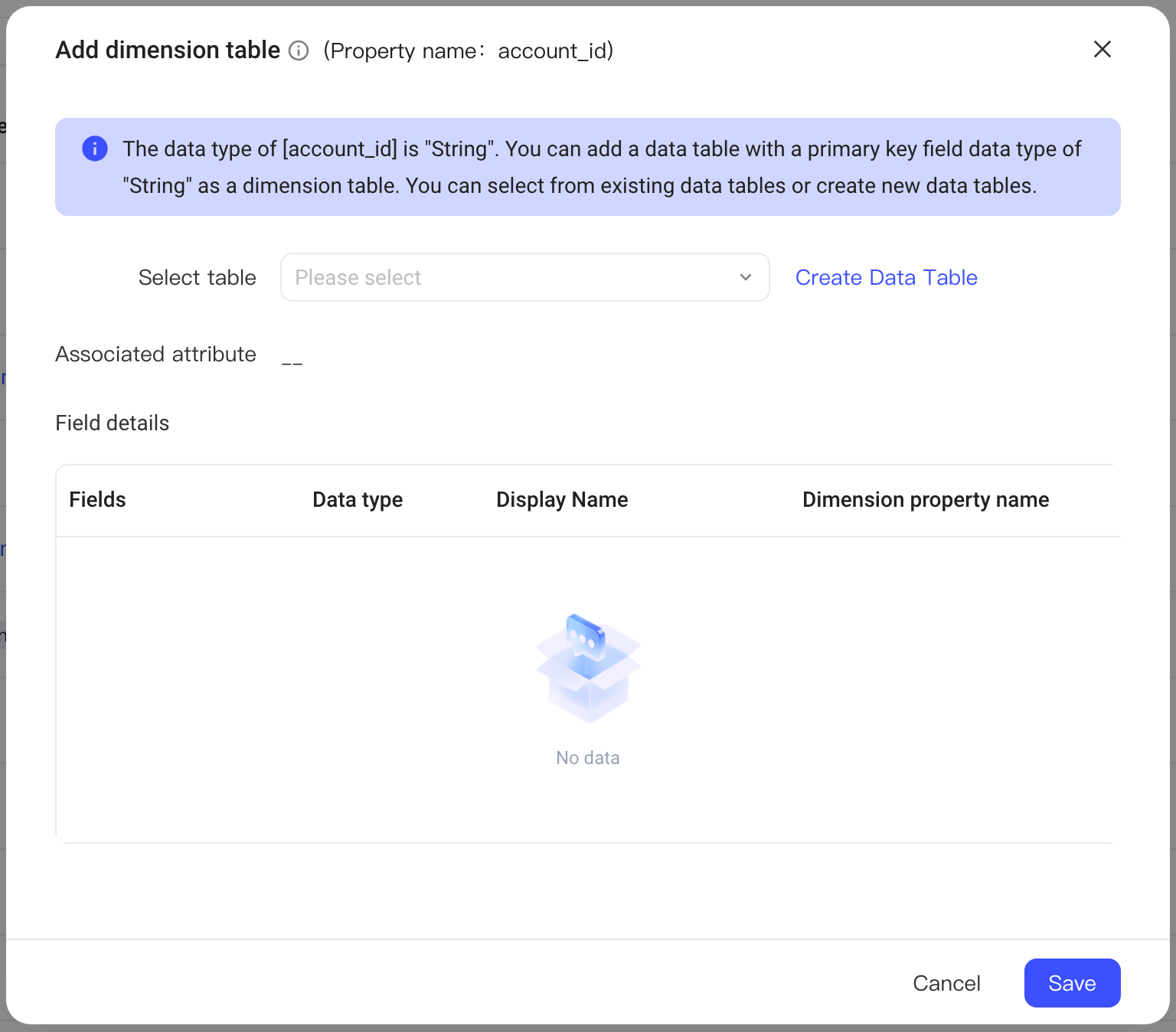Viewport: 1176px width, 1032px height.
Task: Click the Select table field label
Action: (x=197, y=277)
